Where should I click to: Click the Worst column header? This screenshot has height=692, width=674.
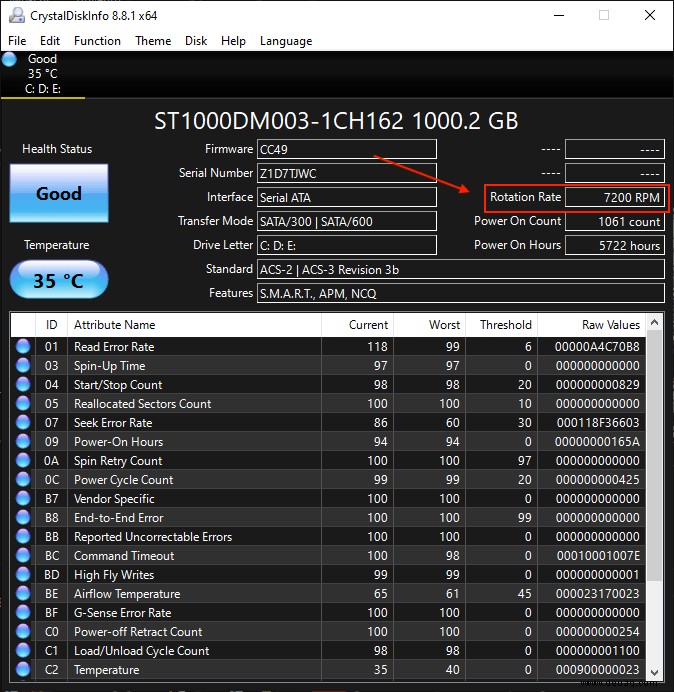[x=429, y=325]
